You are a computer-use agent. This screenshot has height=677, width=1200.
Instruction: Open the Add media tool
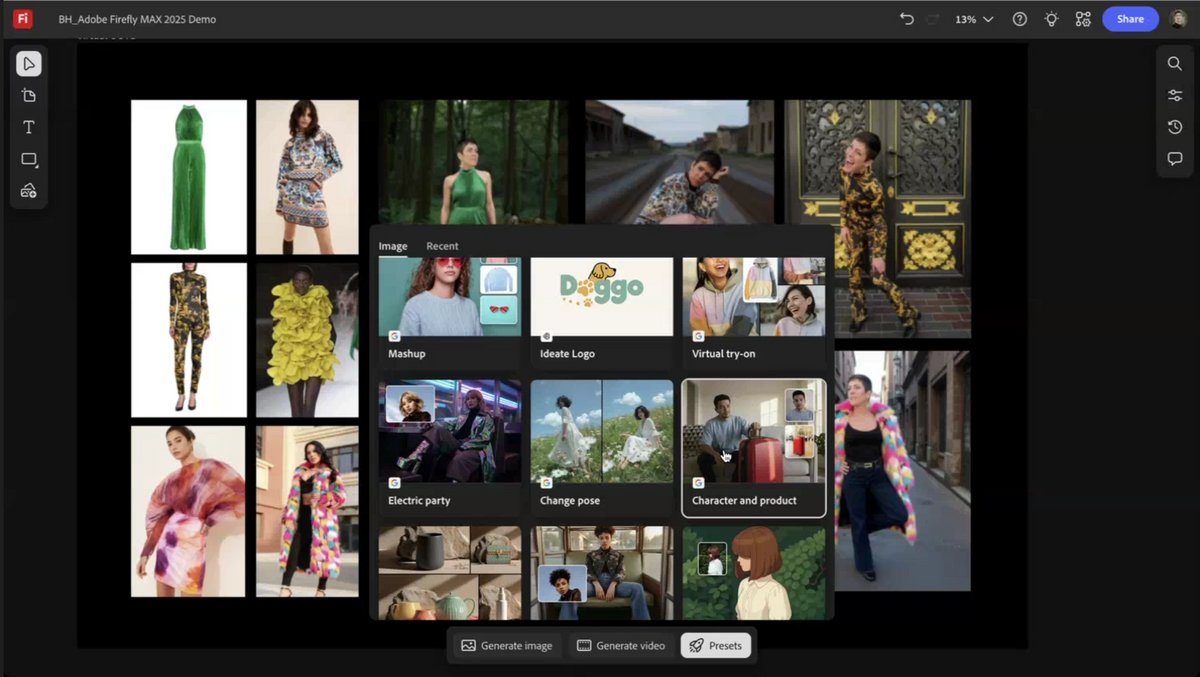click(29, 191)
